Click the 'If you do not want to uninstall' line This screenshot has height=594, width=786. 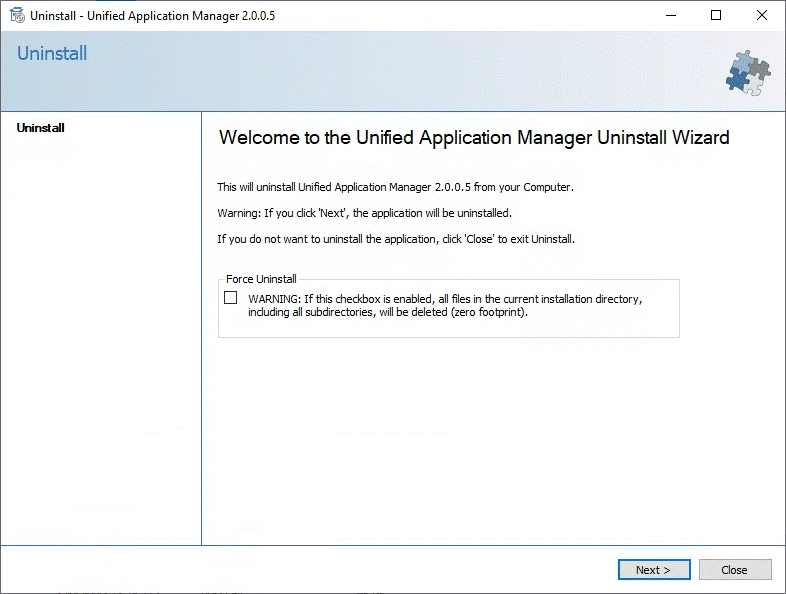(396, 239)
